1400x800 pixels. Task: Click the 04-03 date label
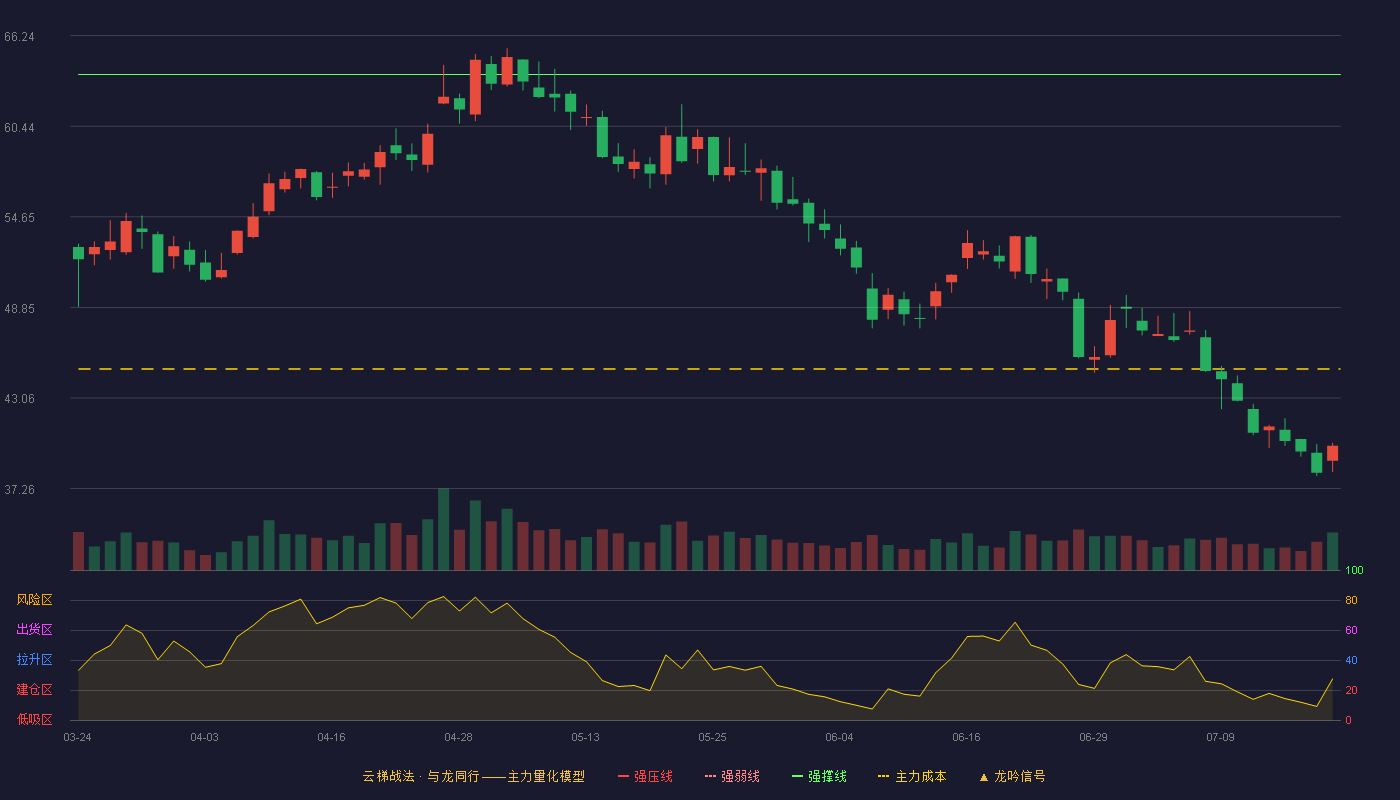click(x=204, y=737)
